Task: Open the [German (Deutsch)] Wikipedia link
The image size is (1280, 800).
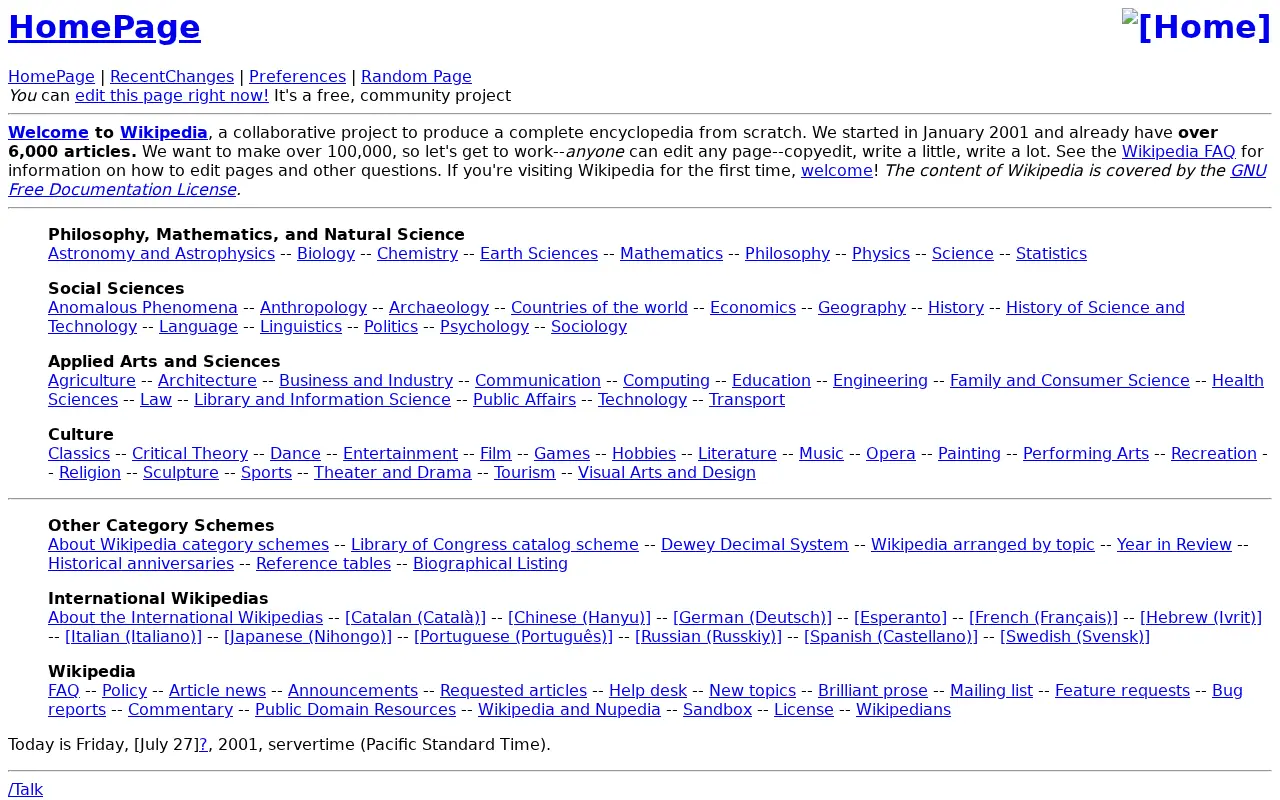Action: (752, 618)
